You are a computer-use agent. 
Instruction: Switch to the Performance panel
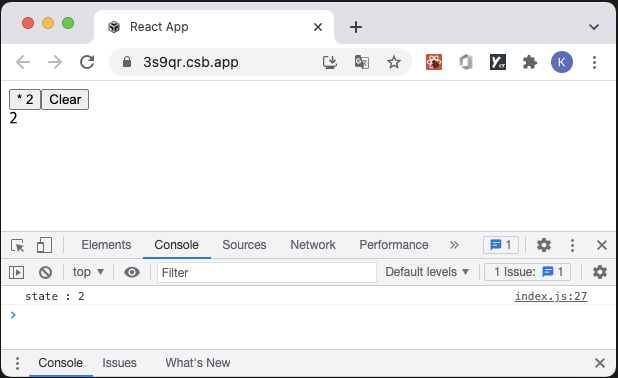pyautogui.click(x=393, y=245)
